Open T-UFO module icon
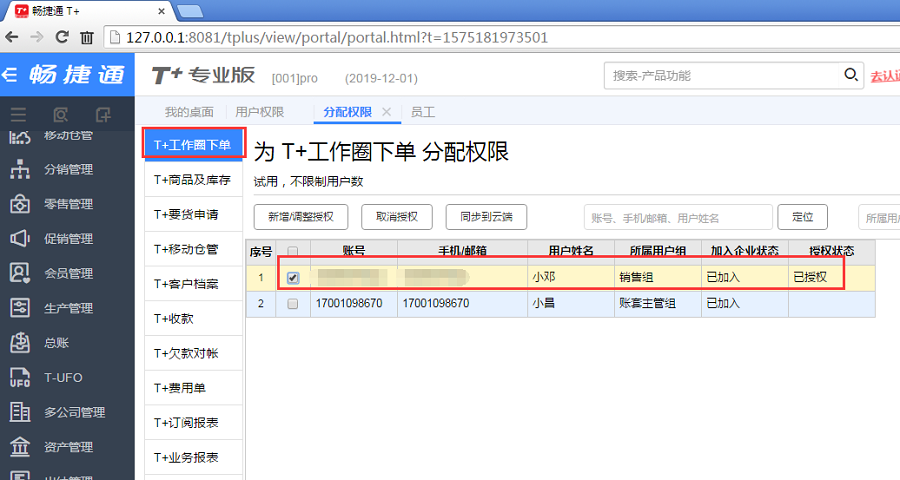The width and height of the screenshot is (900, 480). point(20,378)
